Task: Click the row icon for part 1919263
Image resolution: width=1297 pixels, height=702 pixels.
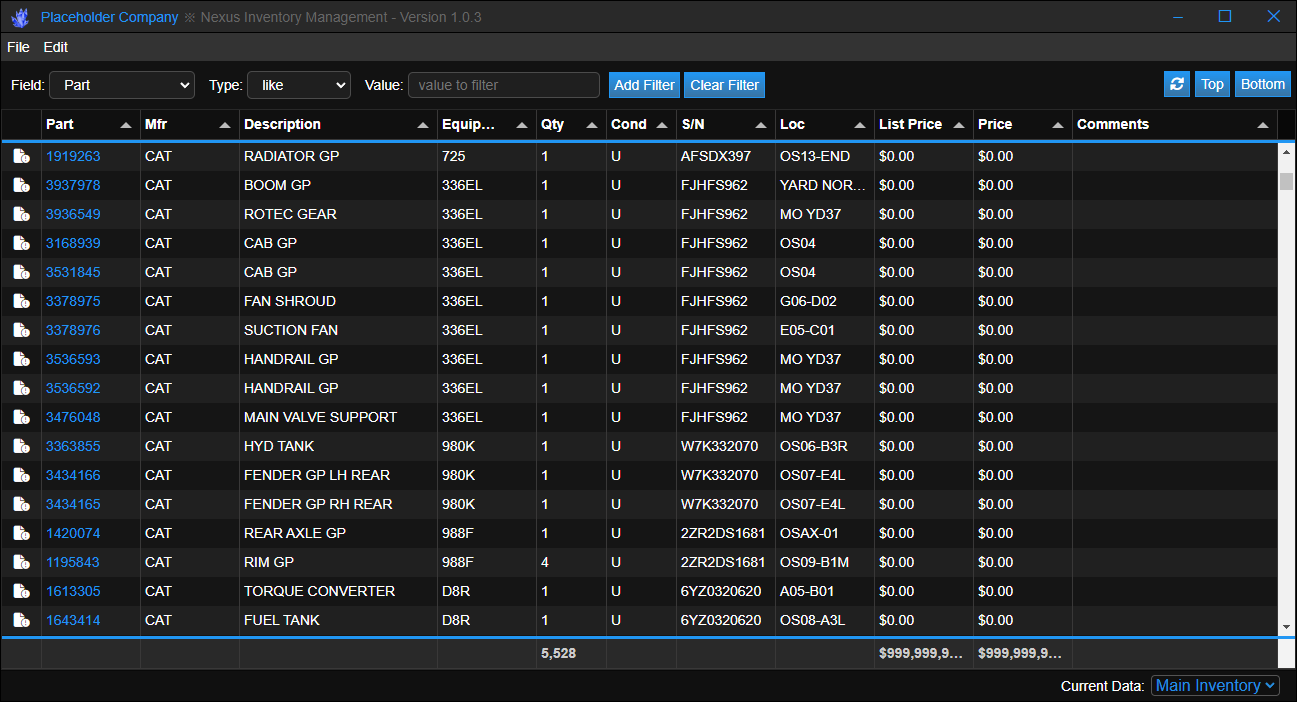Action: (x=21, y=157)
